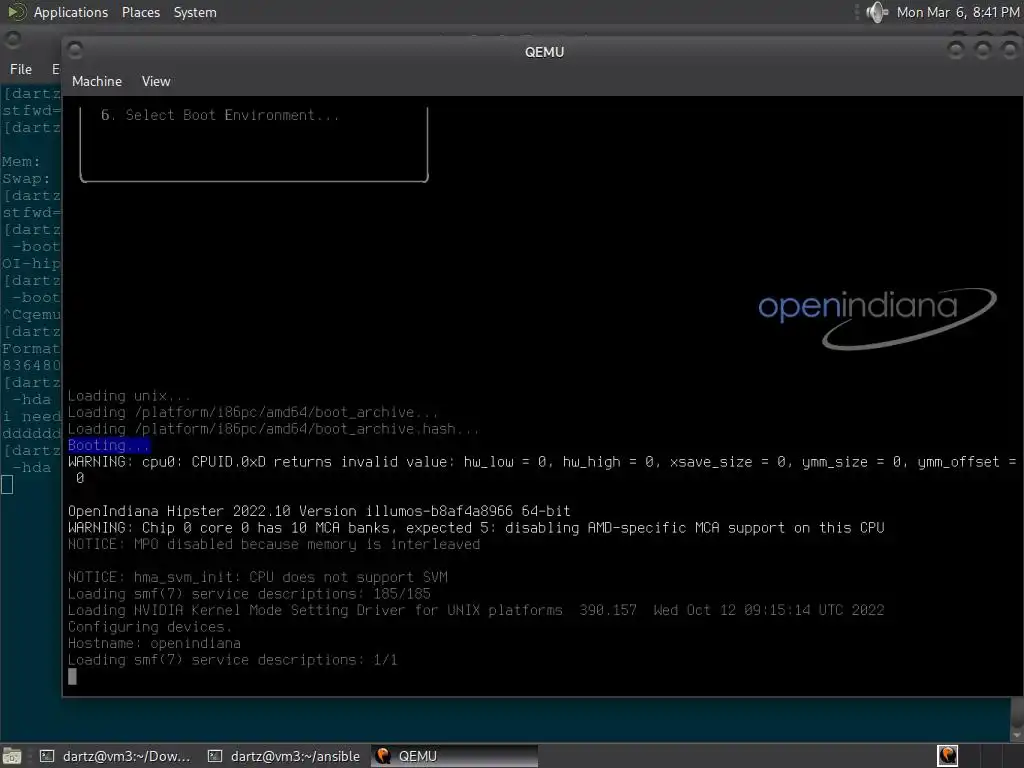Viewport: 1024px width, 768px height.
Task: Open the View menu in QEMU
Action: 155,82
